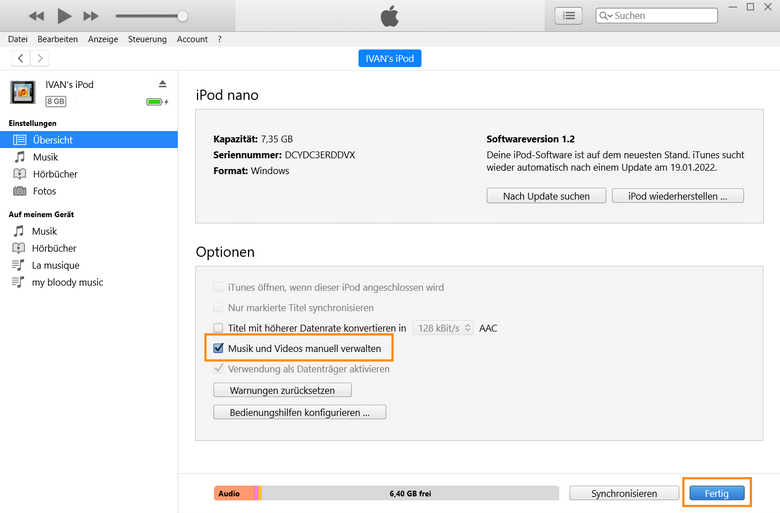Click the Kapazität 7,35 GB text

click(253, 139)
